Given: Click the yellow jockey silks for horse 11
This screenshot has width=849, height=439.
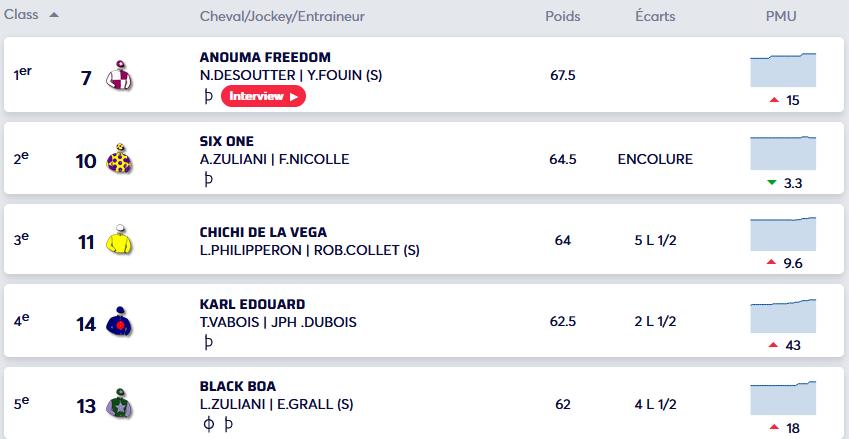Looking at the screenshot, I should click(119, 242).
